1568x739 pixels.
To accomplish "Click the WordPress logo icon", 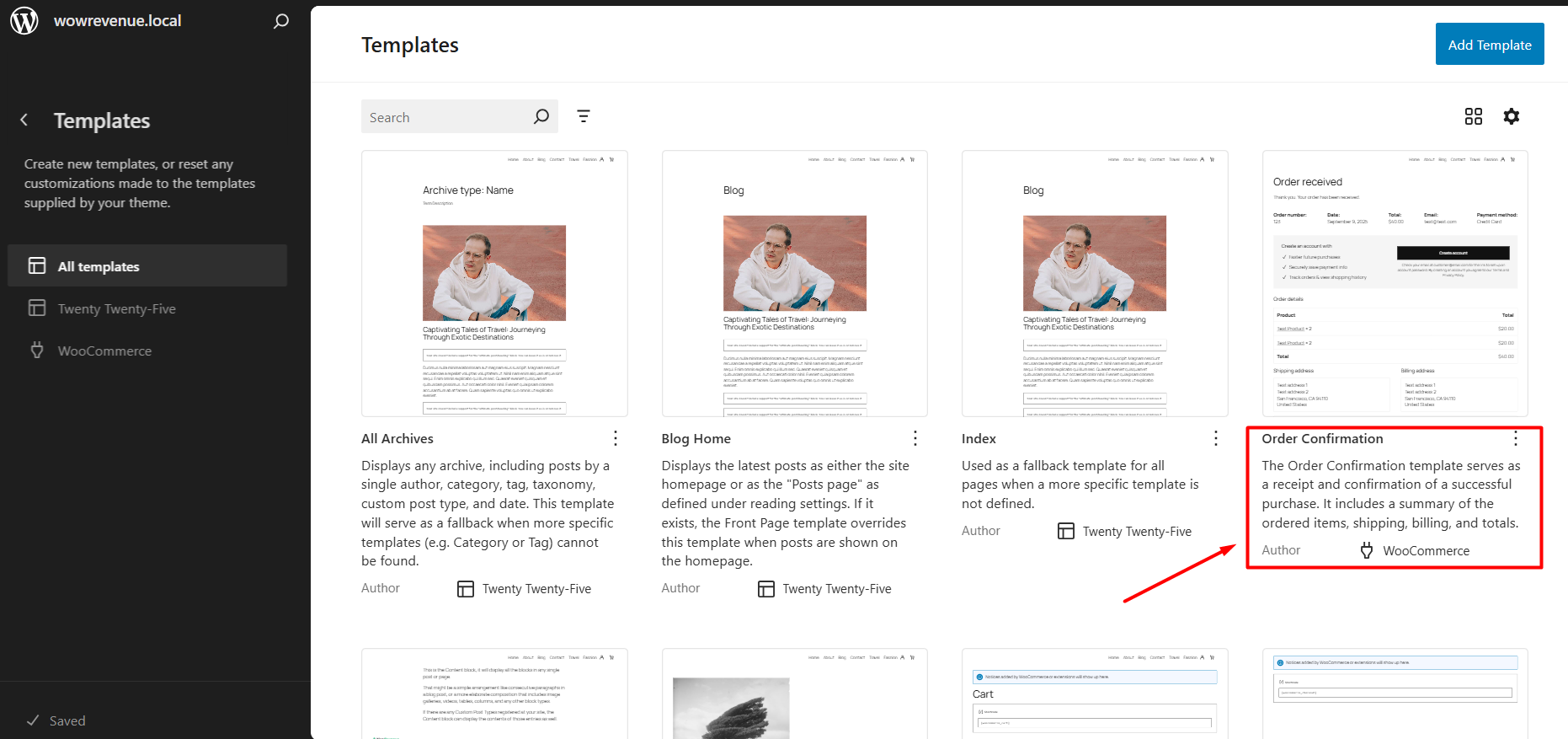I will (x=24, y=20).
